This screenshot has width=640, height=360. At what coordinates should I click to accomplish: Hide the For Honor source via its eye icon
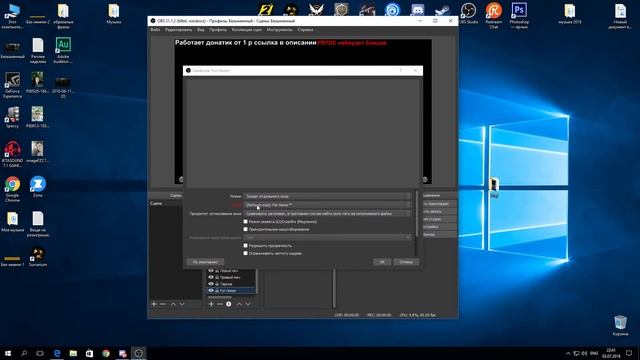click(211, 291)
